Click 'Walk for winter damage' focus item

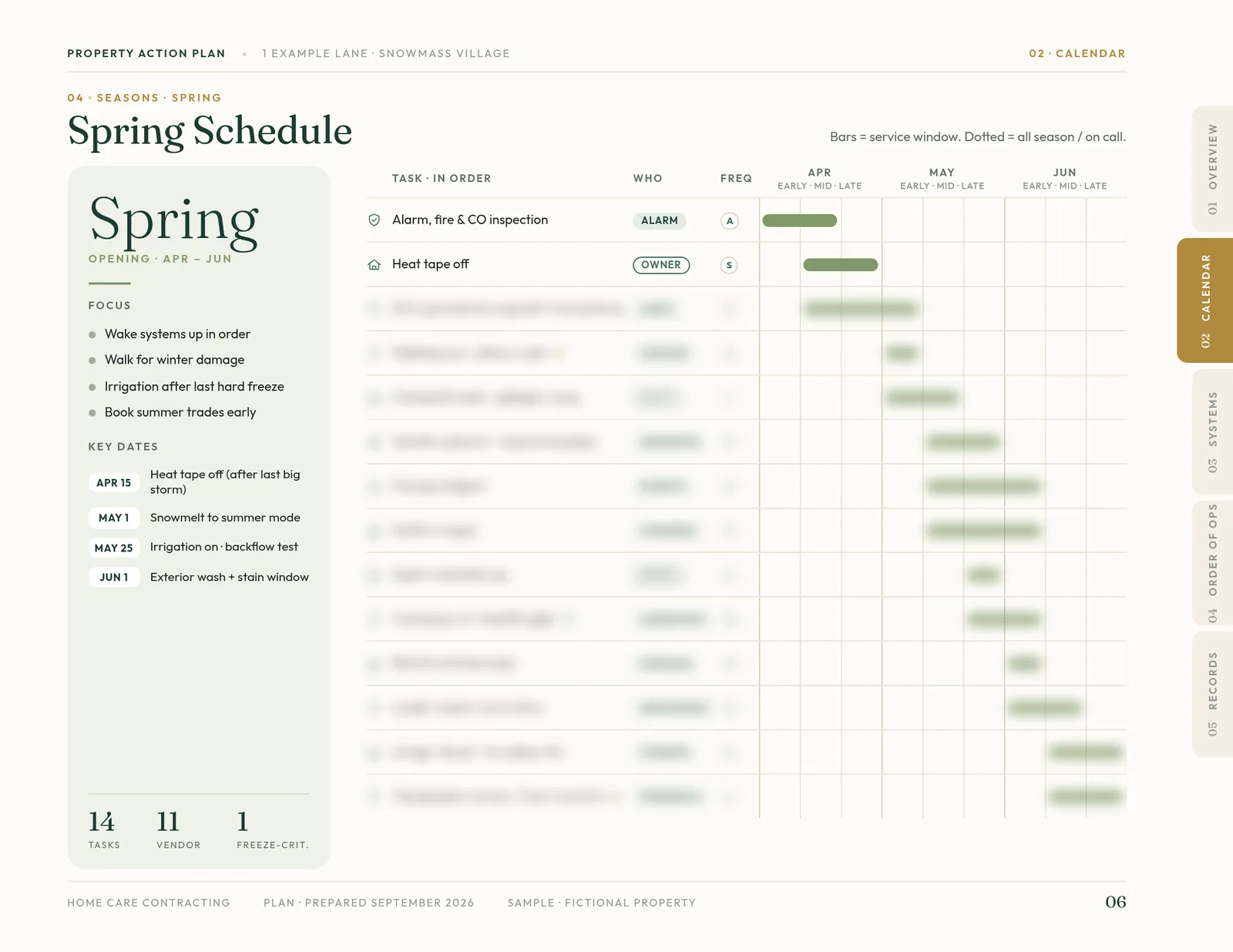tap(175, 360)
